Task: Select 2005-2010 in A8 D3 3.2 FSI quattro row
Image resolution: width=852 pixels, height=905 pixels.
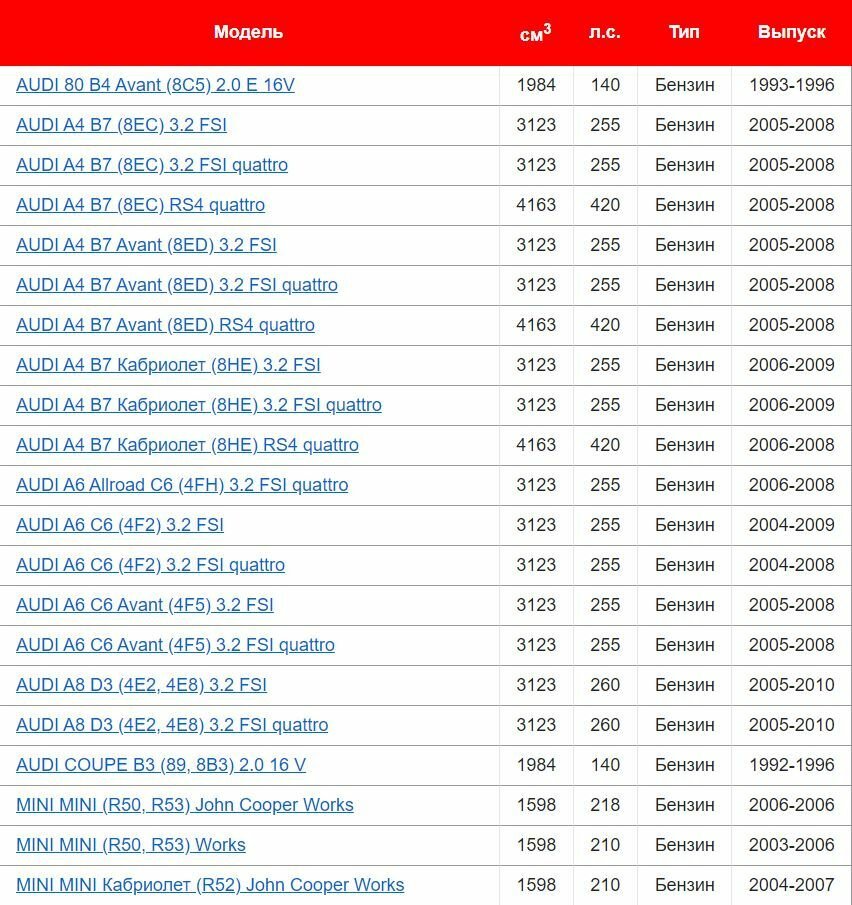Action: click(x=791, y=725)
